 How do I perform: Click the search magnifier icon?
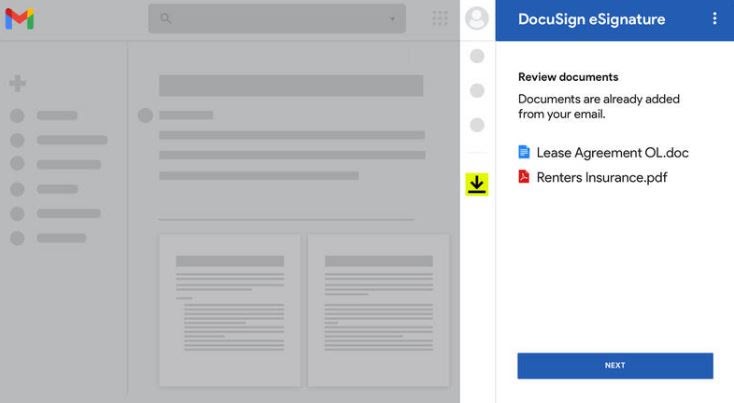point(166,18)
